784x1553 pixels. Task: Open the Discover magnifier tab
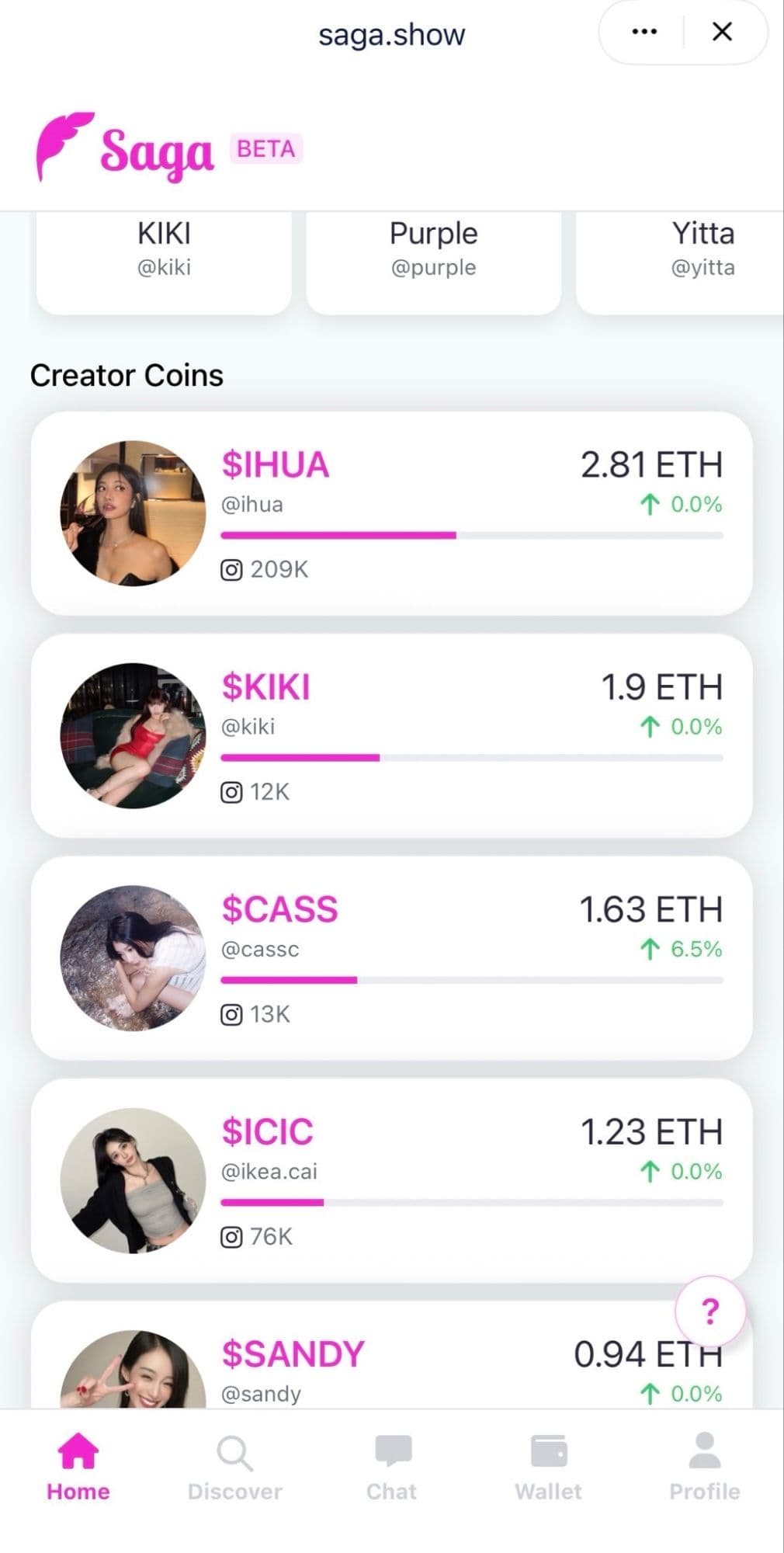[234, 1468]
